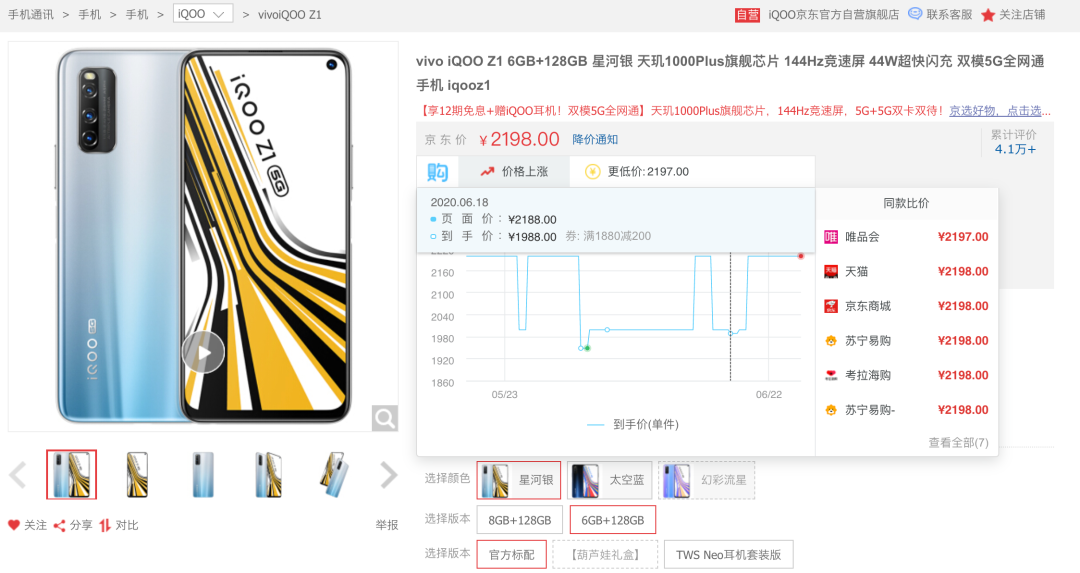Click the 降价通知 link
This screenshot has width=1080, height=573.
pos(595,139)
